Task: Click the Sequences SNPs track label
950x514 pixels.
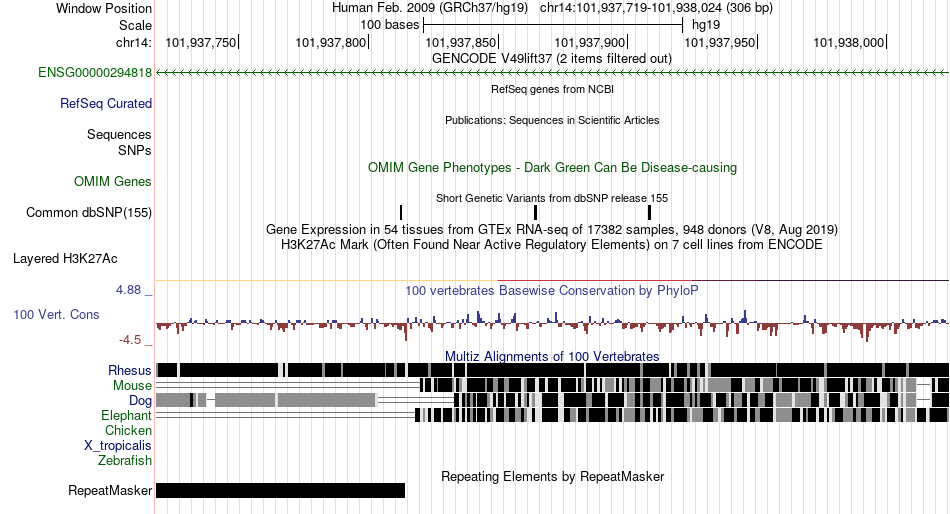Action: 119,142
